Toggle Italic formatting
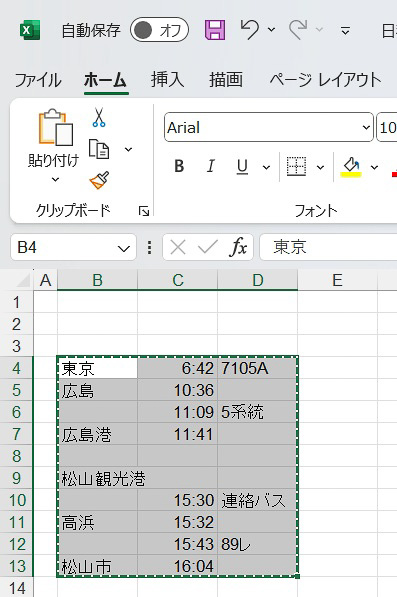 [210, 166]
